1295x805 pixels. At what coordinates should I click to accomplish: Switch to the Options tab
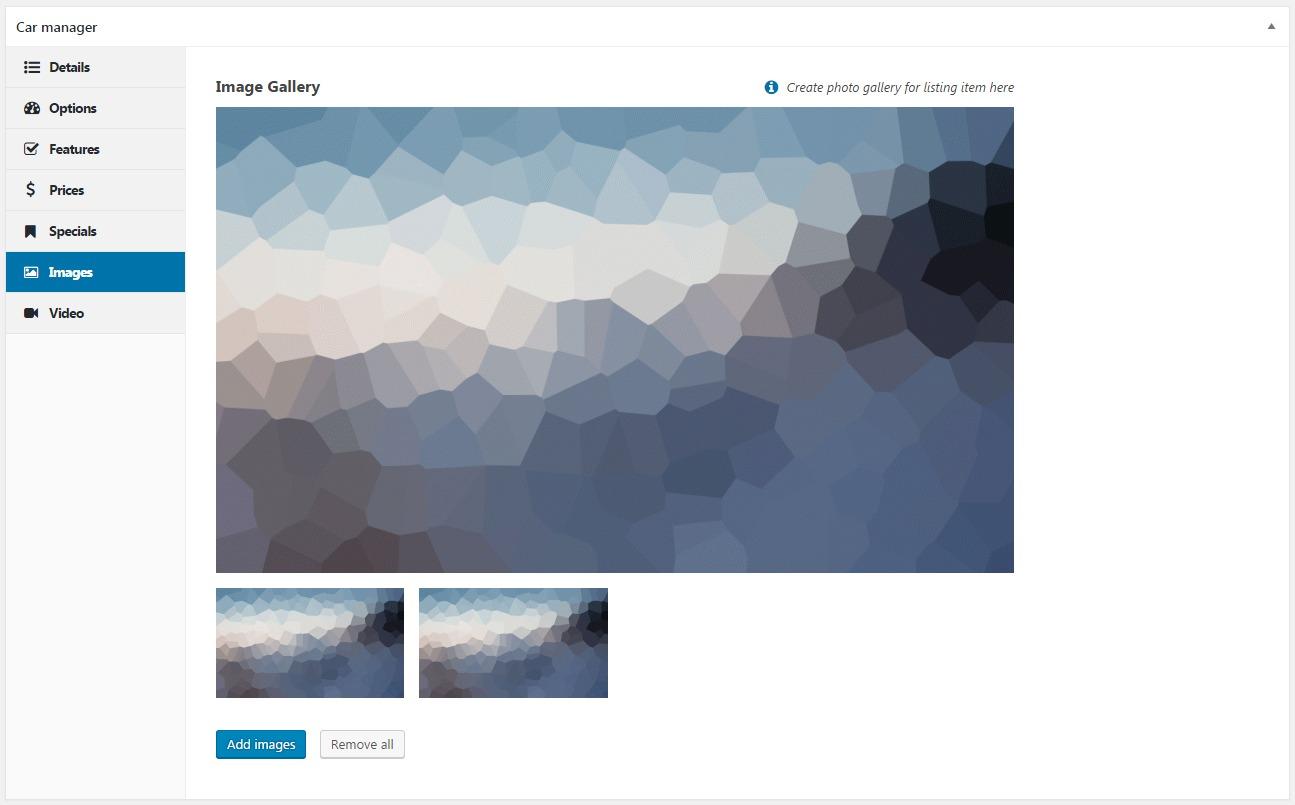95,108
